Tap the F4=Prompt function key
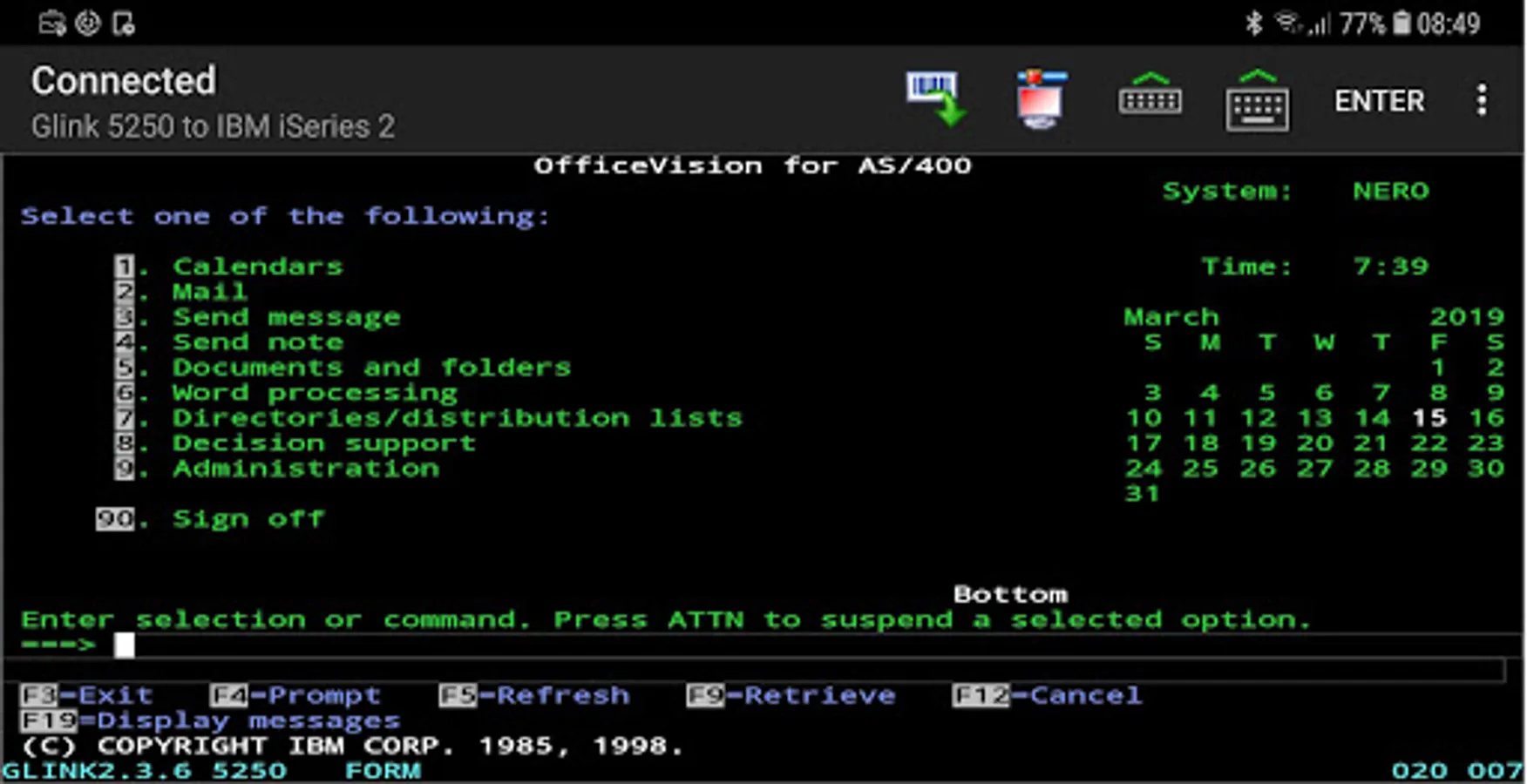The height and width of the screenshot is (784, 1527). 295,695
